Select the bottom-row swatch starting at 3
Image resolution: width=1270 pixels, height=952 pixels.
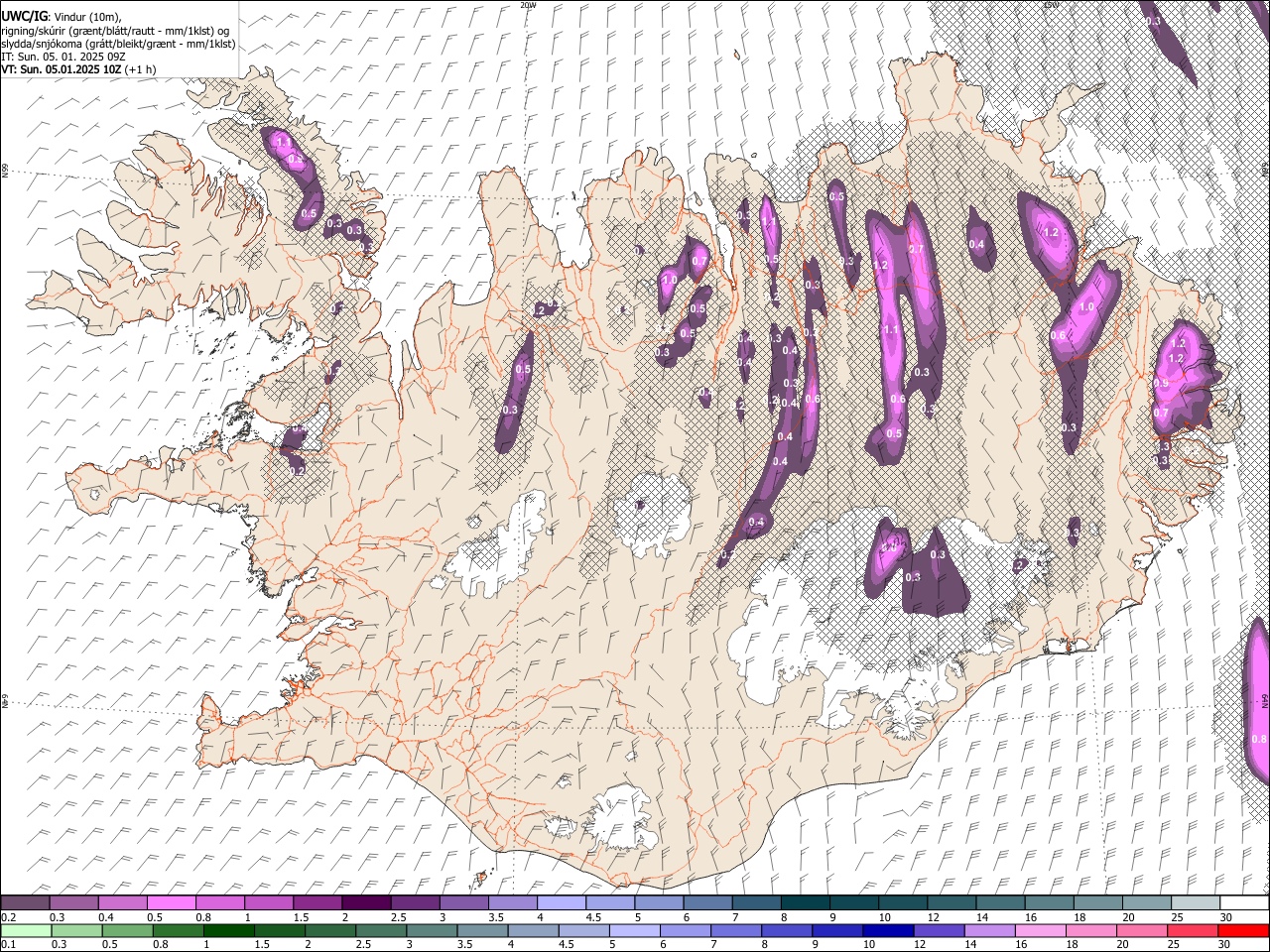coord(432,930)
